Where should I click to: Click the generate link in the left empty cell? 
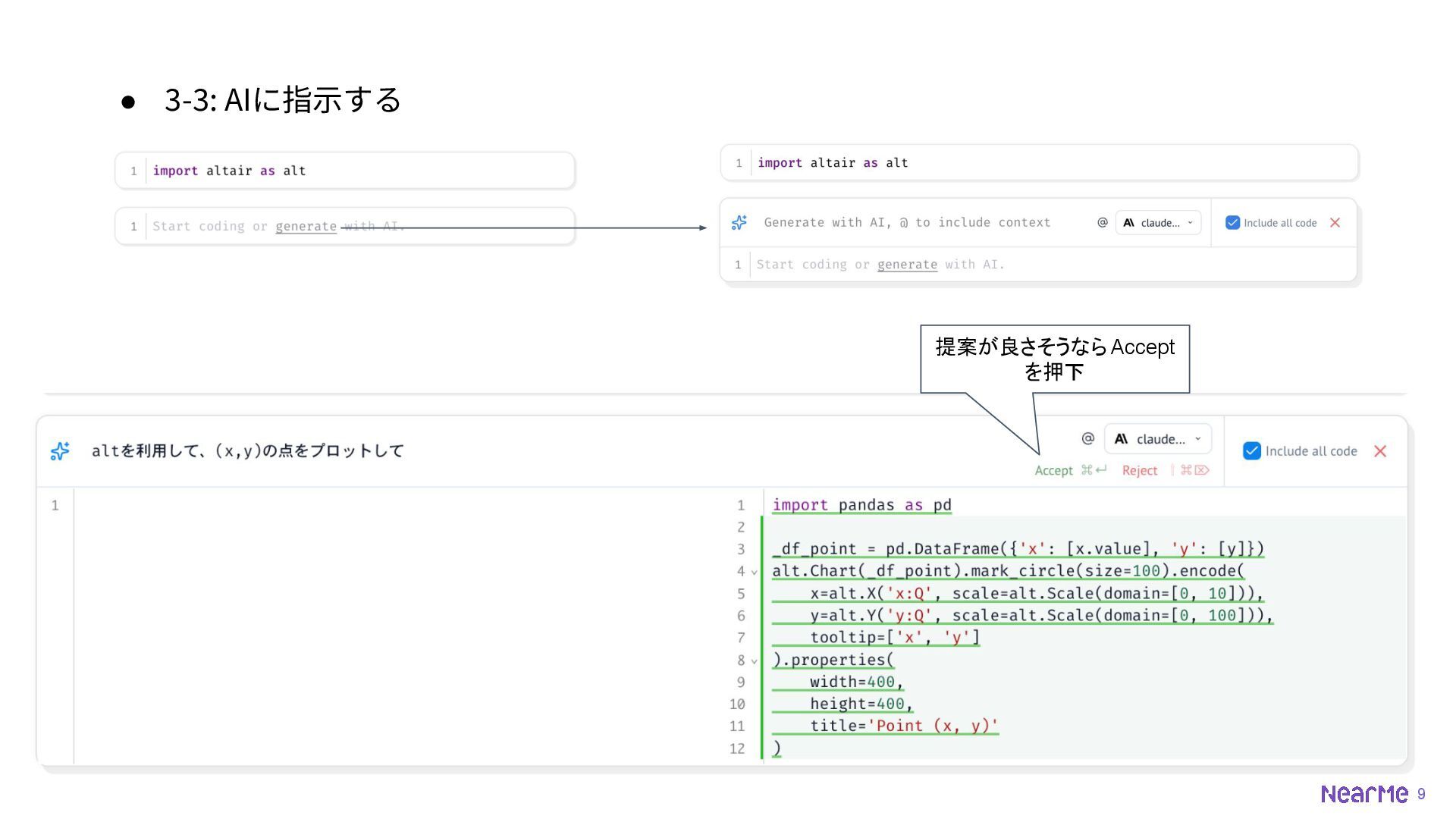306,226
